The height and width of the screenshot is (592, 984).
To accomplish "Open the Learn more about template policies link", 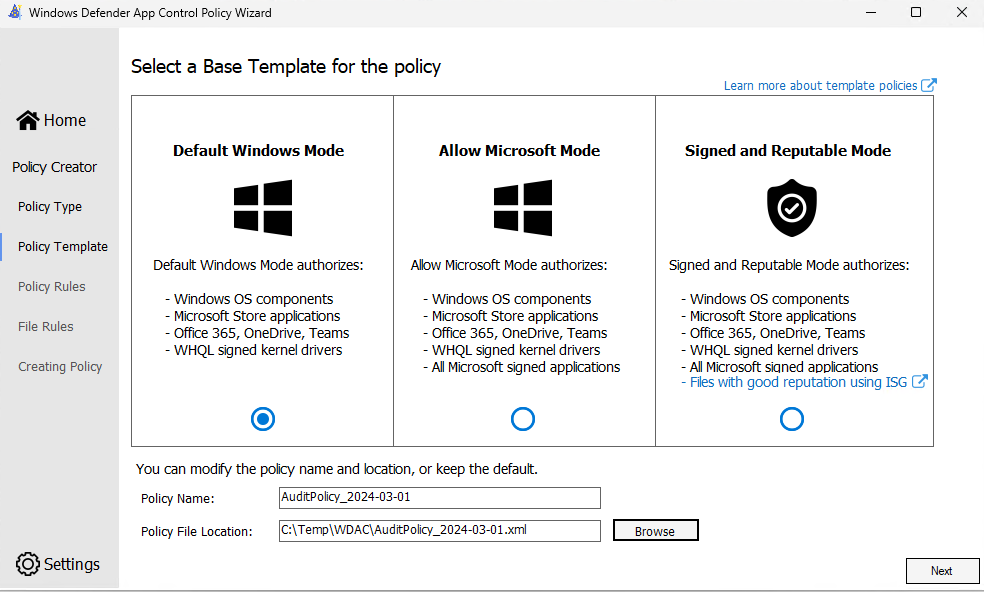I will [x=820, y=86].
